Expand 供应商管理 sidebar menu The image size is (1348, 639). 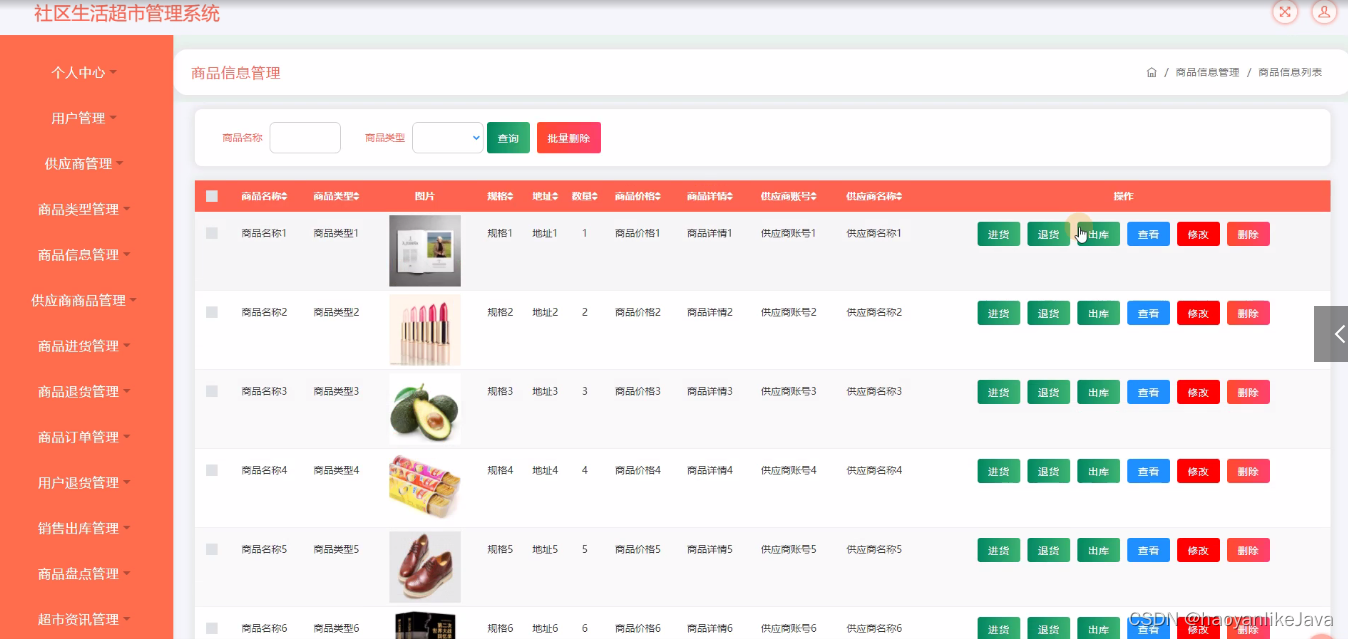pos(85,164)
